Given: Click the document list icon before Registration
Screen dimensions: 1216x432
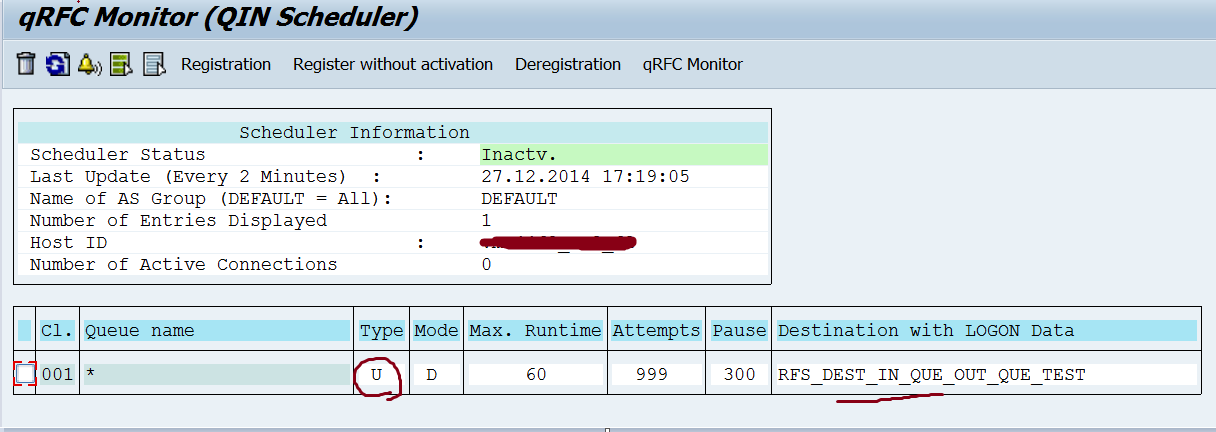Looking at the screenshot, I should tap(153, 64).
